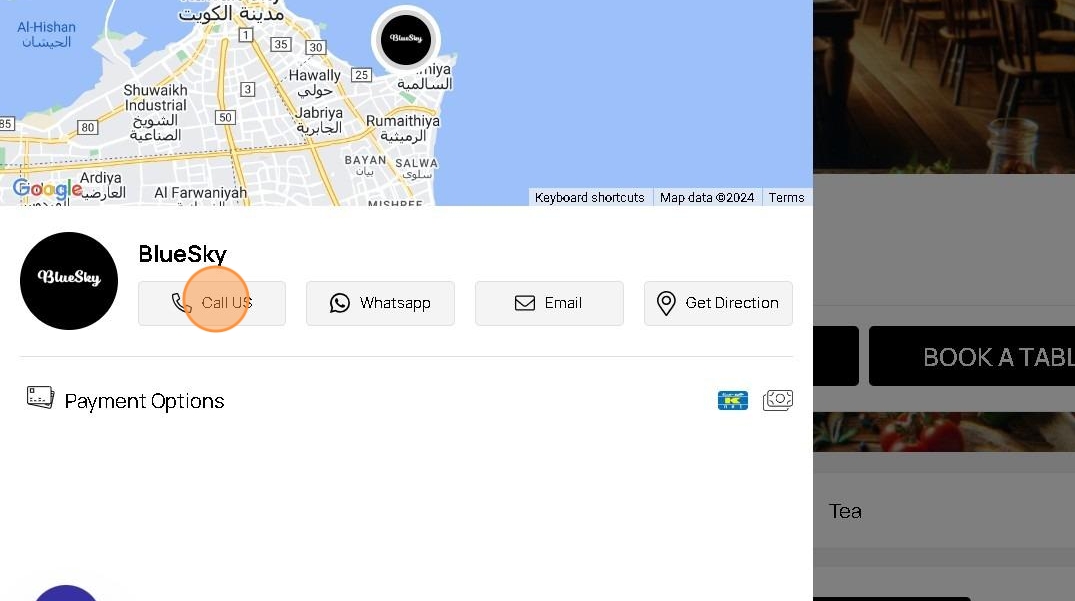Click Map data ©2024 text
The image size is (1075, 601).
pyautogui.click(x=707, y=197)
